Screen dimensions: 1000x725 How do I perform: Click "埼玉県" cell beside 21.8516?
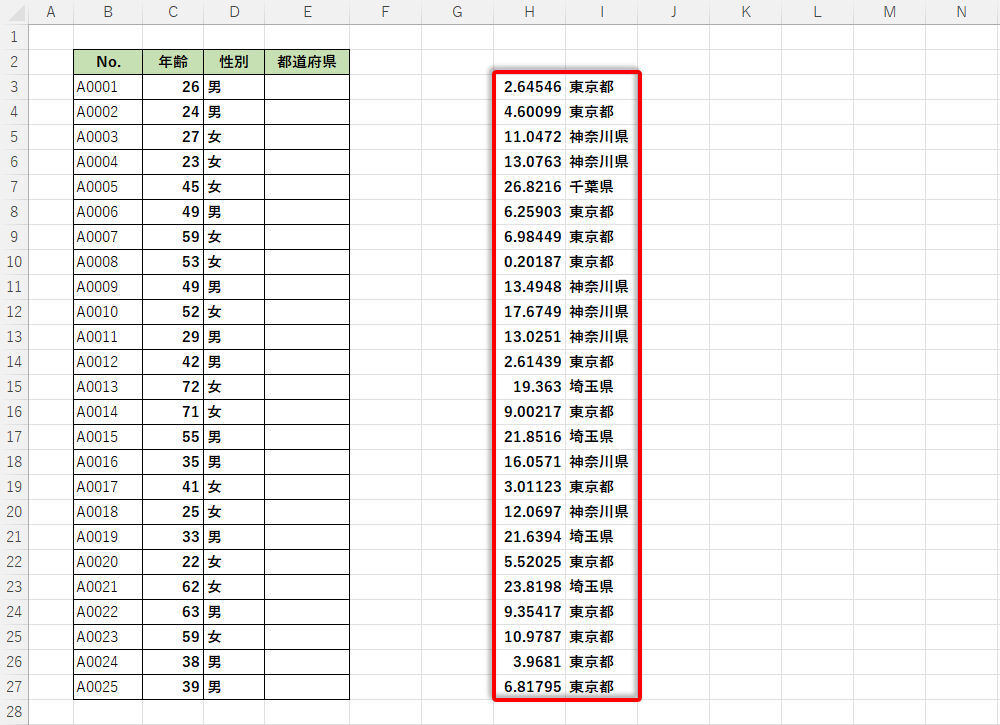(x=601, y=437)
